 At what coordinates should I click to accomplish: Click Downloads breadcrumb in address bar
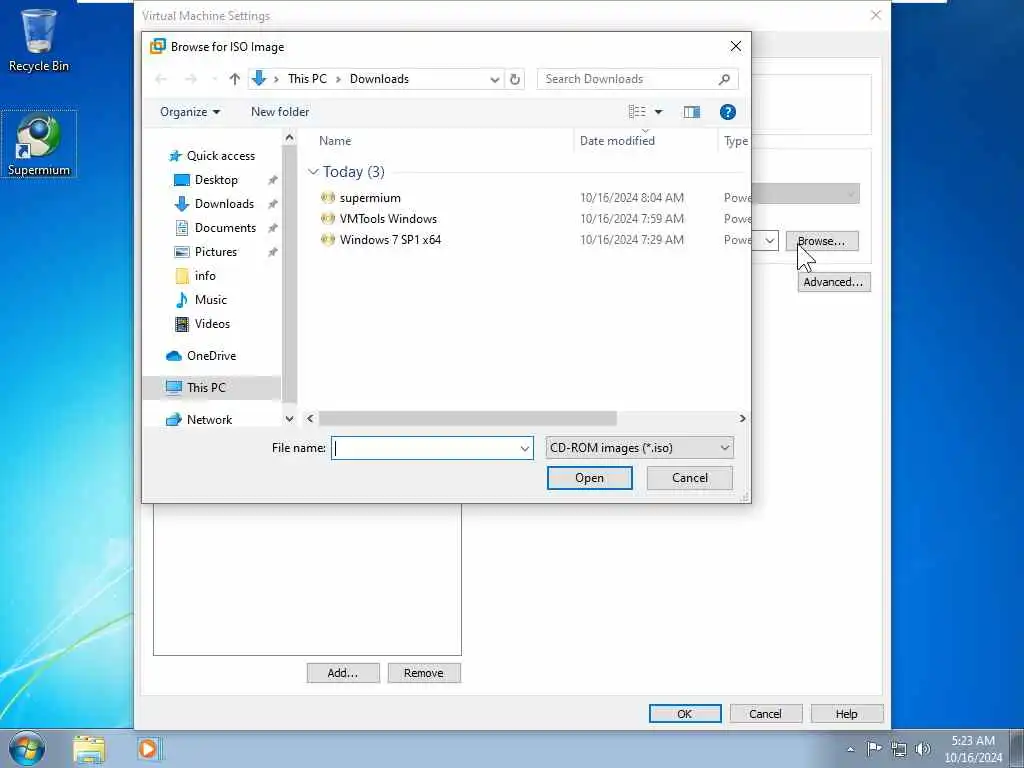click(379, 79)
